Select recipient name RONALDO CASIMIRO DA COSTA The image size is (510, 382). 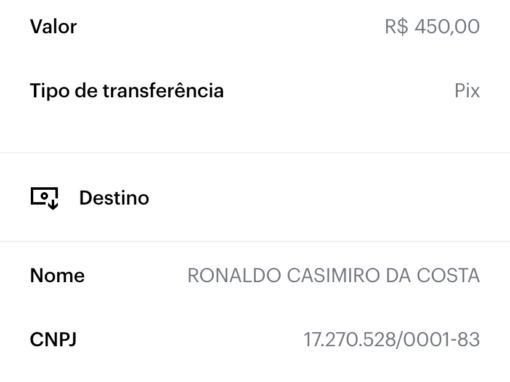[x=334, y=276]
